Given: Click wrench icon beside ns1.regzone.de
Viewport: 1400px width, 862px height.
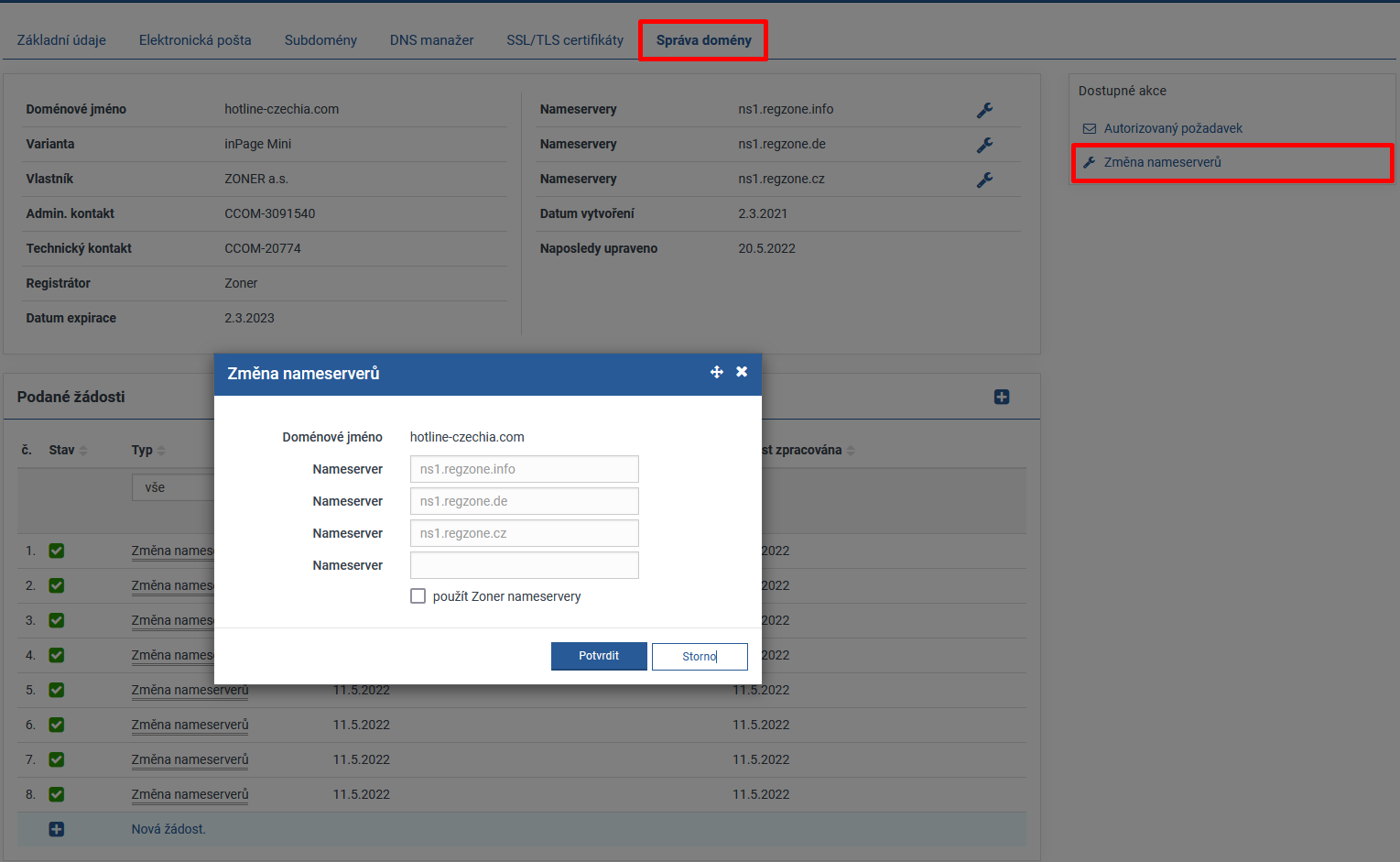Looking at the screenshot, I should [984, 145].
